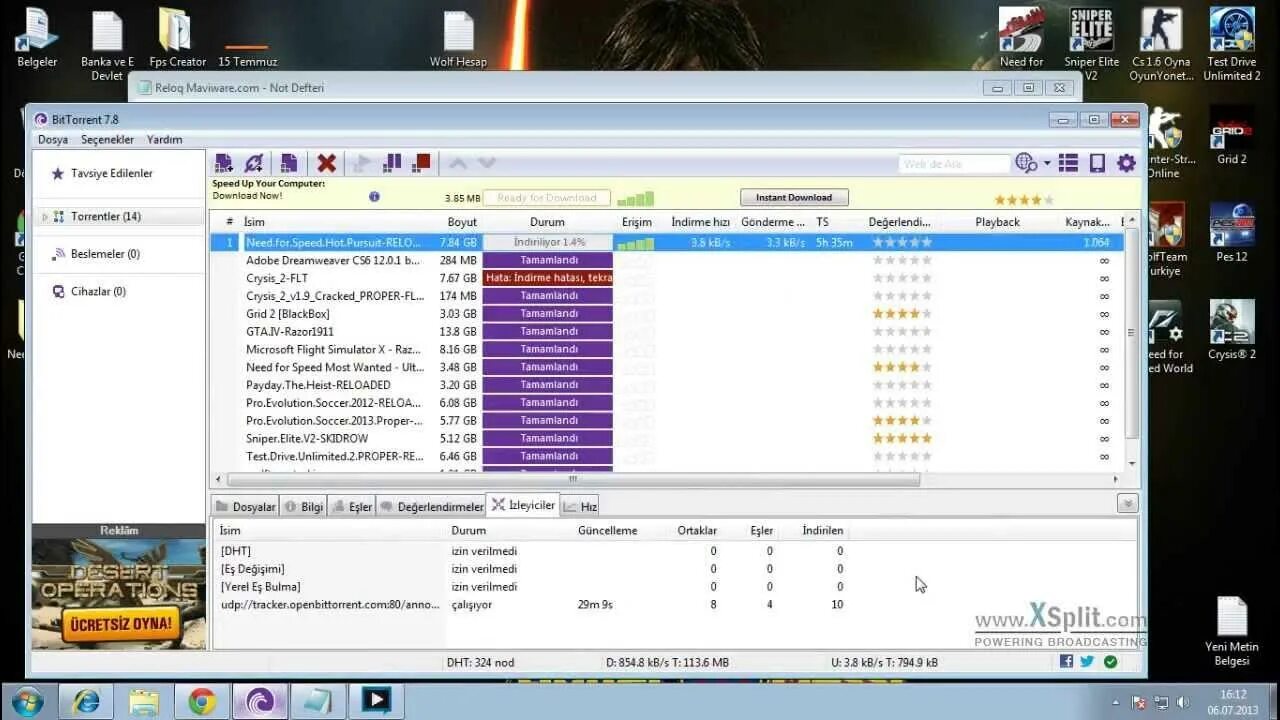Open Preferences via the gear icon
1280x720 pixels.
1126,163
